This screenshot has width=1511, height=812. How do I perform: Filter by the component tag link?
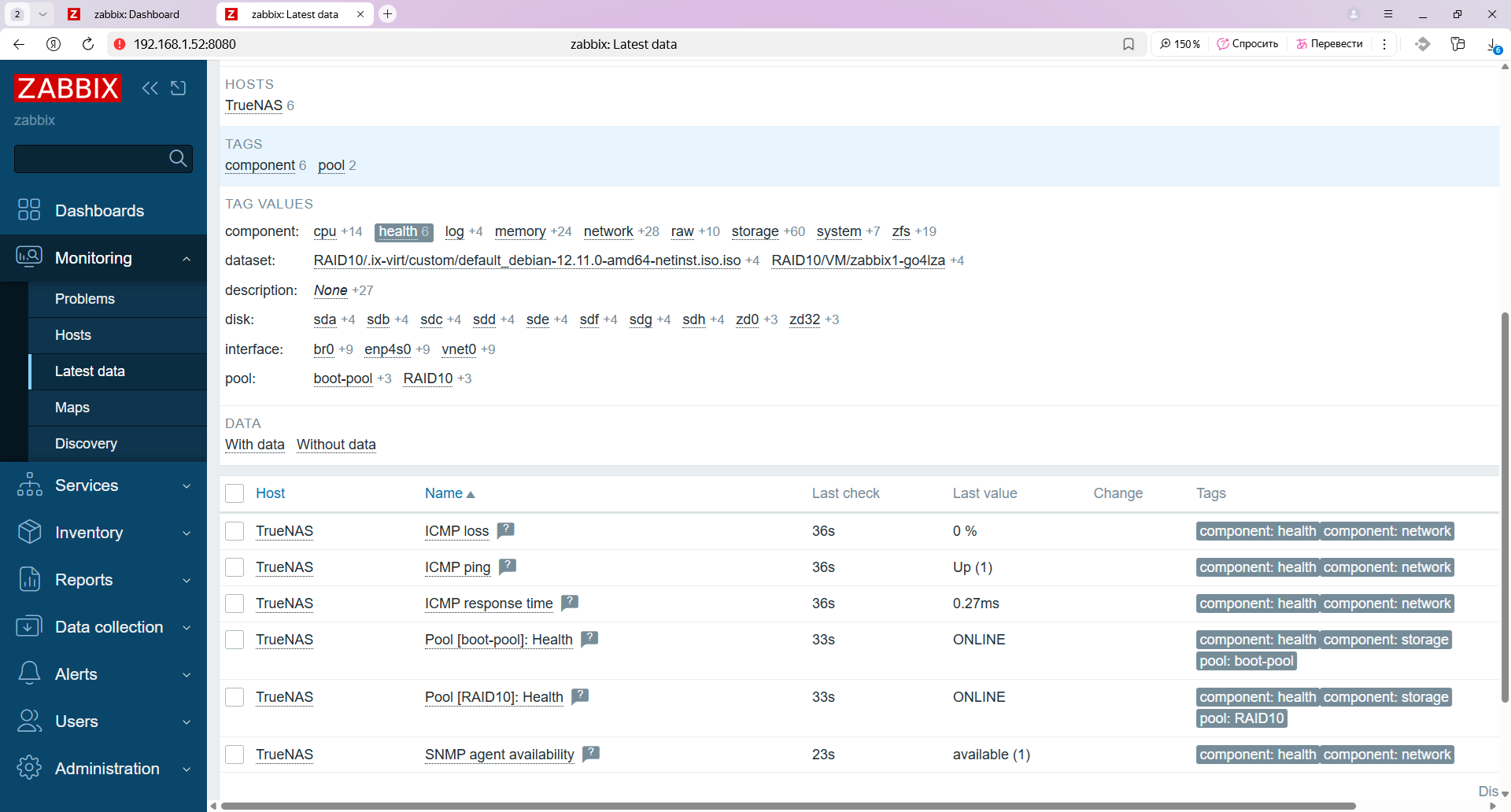coord(260,165)
